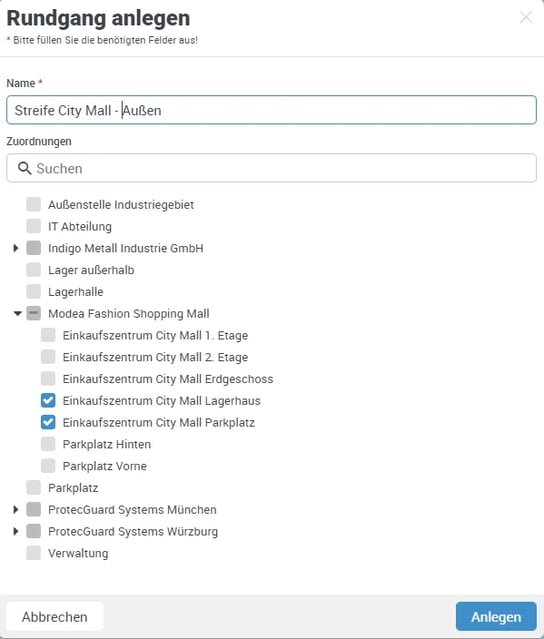The height and width of the screenshot is (639, 544).
Task: Enable the Parkplatz Vorne checkbox
Action: pyautogui.click(x=48, y=466)
